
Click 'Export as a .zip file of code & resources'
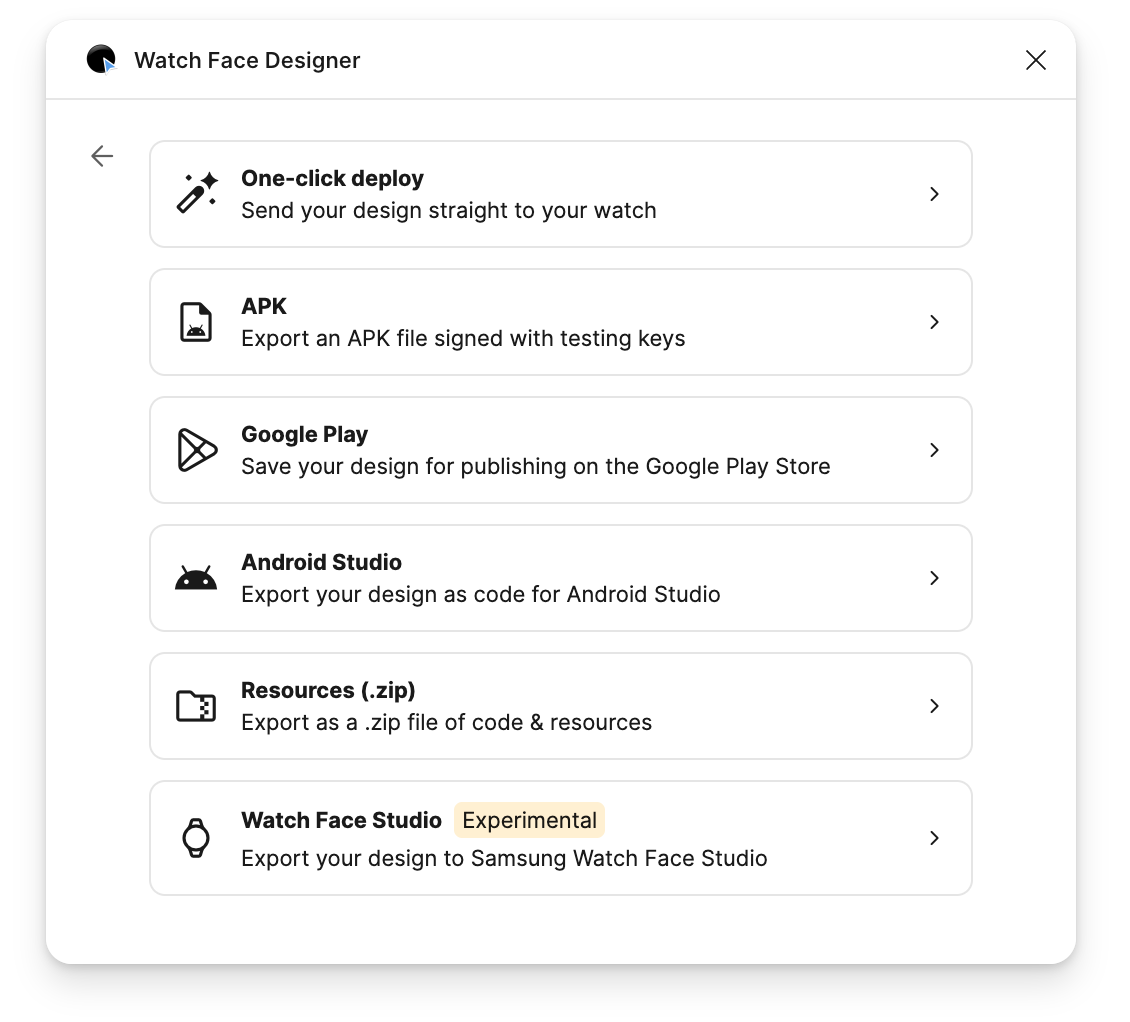coord(447,722)
